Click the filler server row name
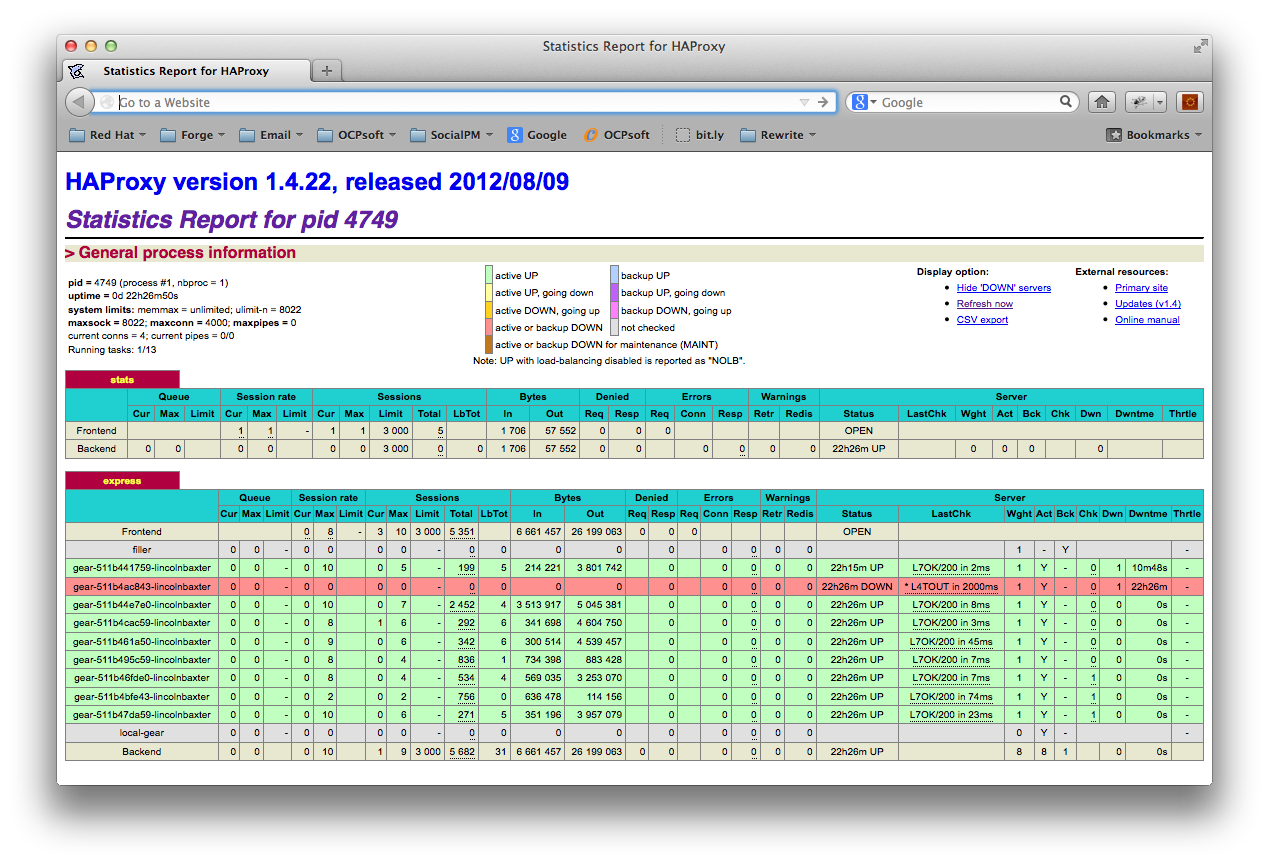The width and height of the screenshot is (1269, 864). pos(141,550)
